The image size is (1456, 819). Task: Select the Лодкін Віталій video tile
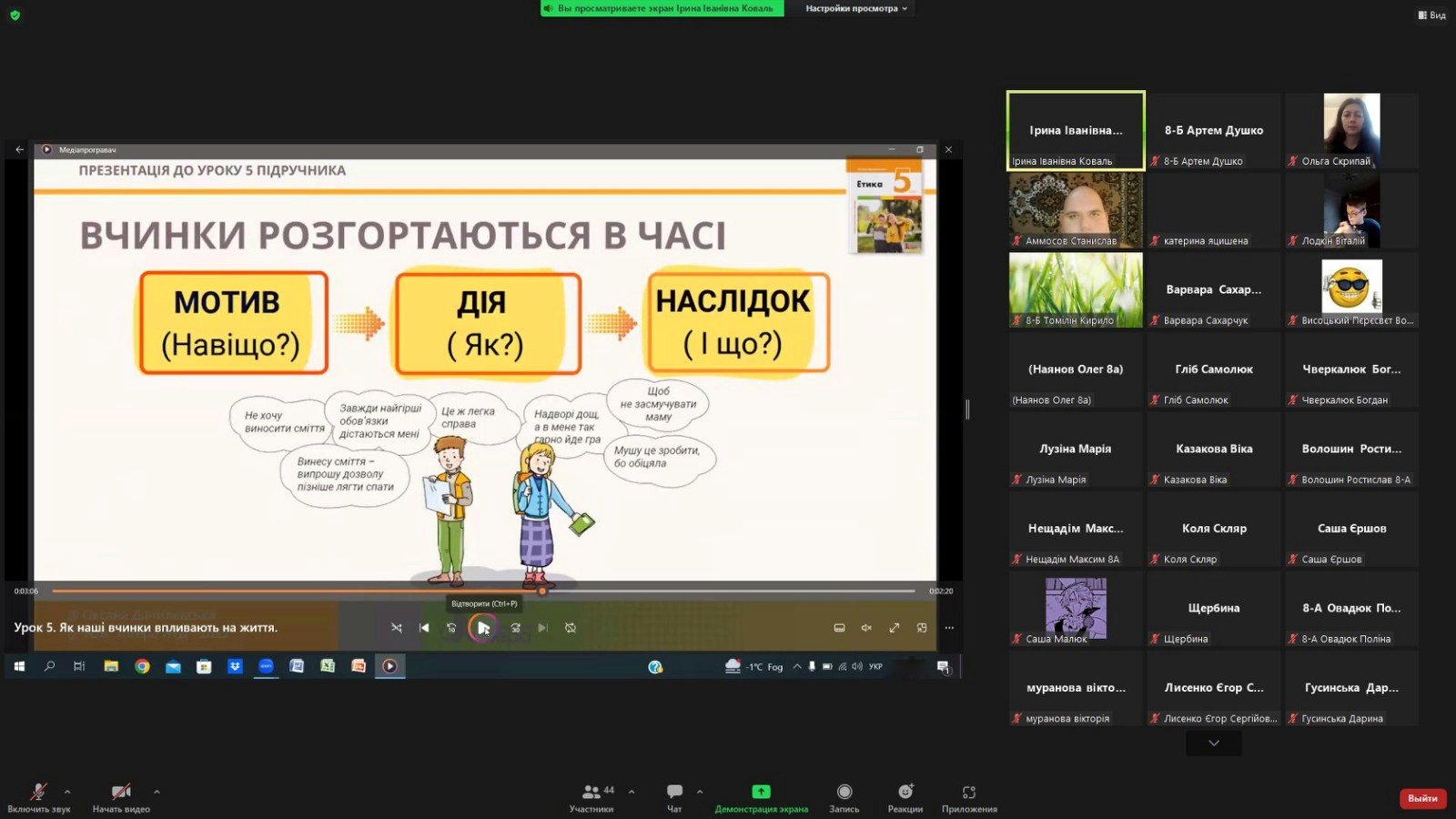pyautogui.click(x=1351, y=210)
